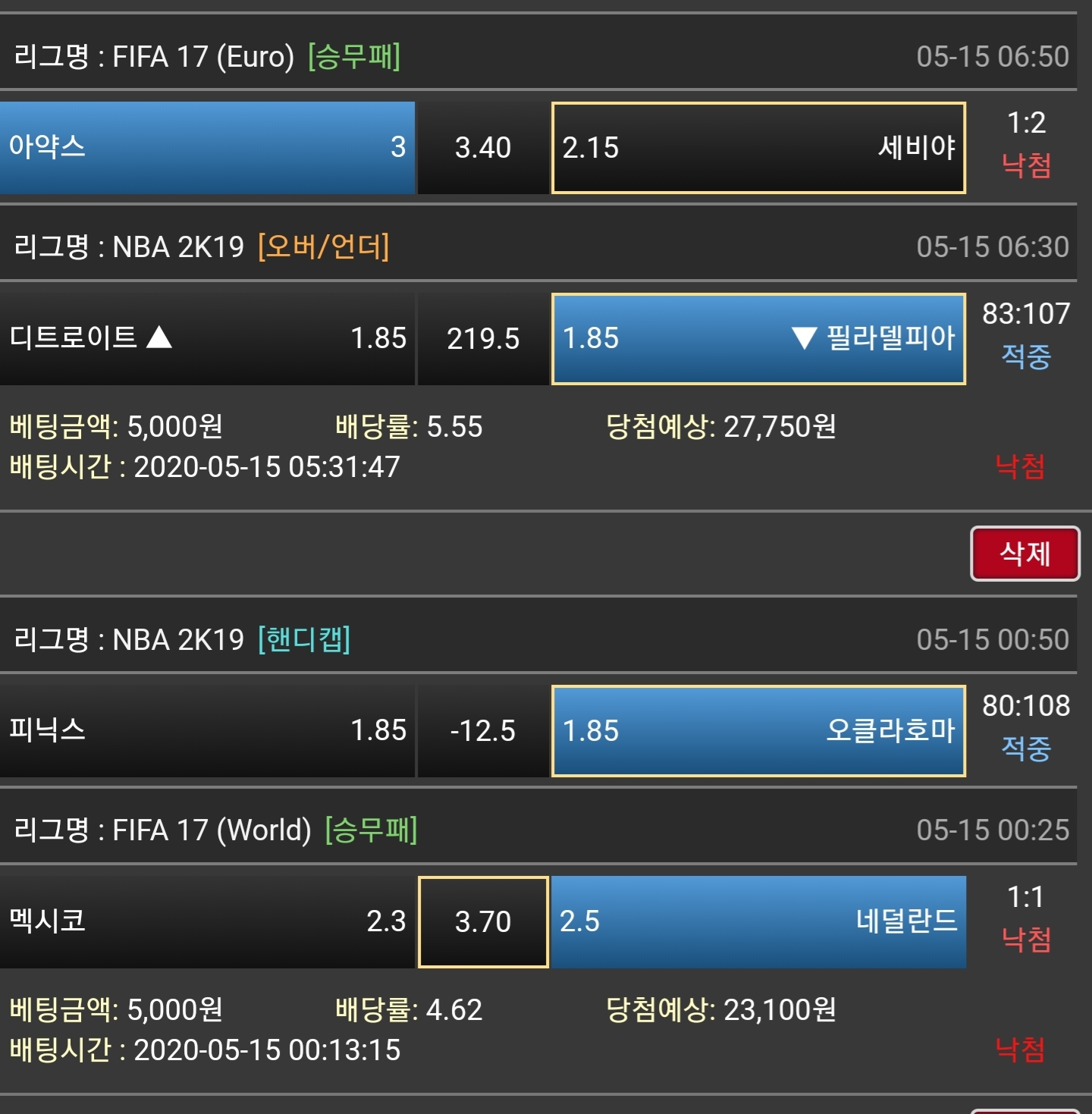
Task: Click the 80:108 score result
Action: tap(1026, 705)
